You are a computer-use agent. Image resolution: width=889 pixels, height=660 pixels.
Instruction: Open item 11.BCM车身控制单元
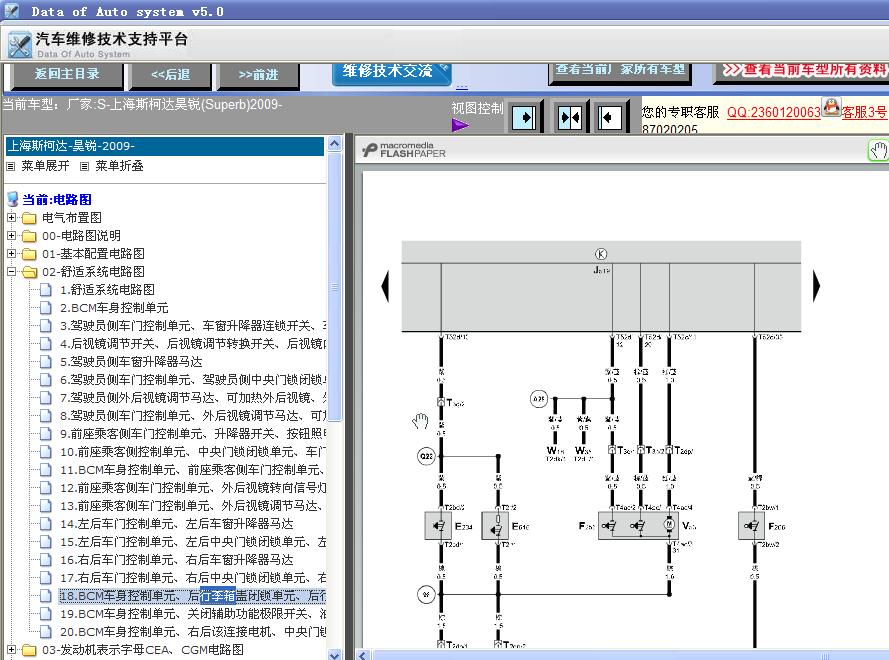pos(193,470)
